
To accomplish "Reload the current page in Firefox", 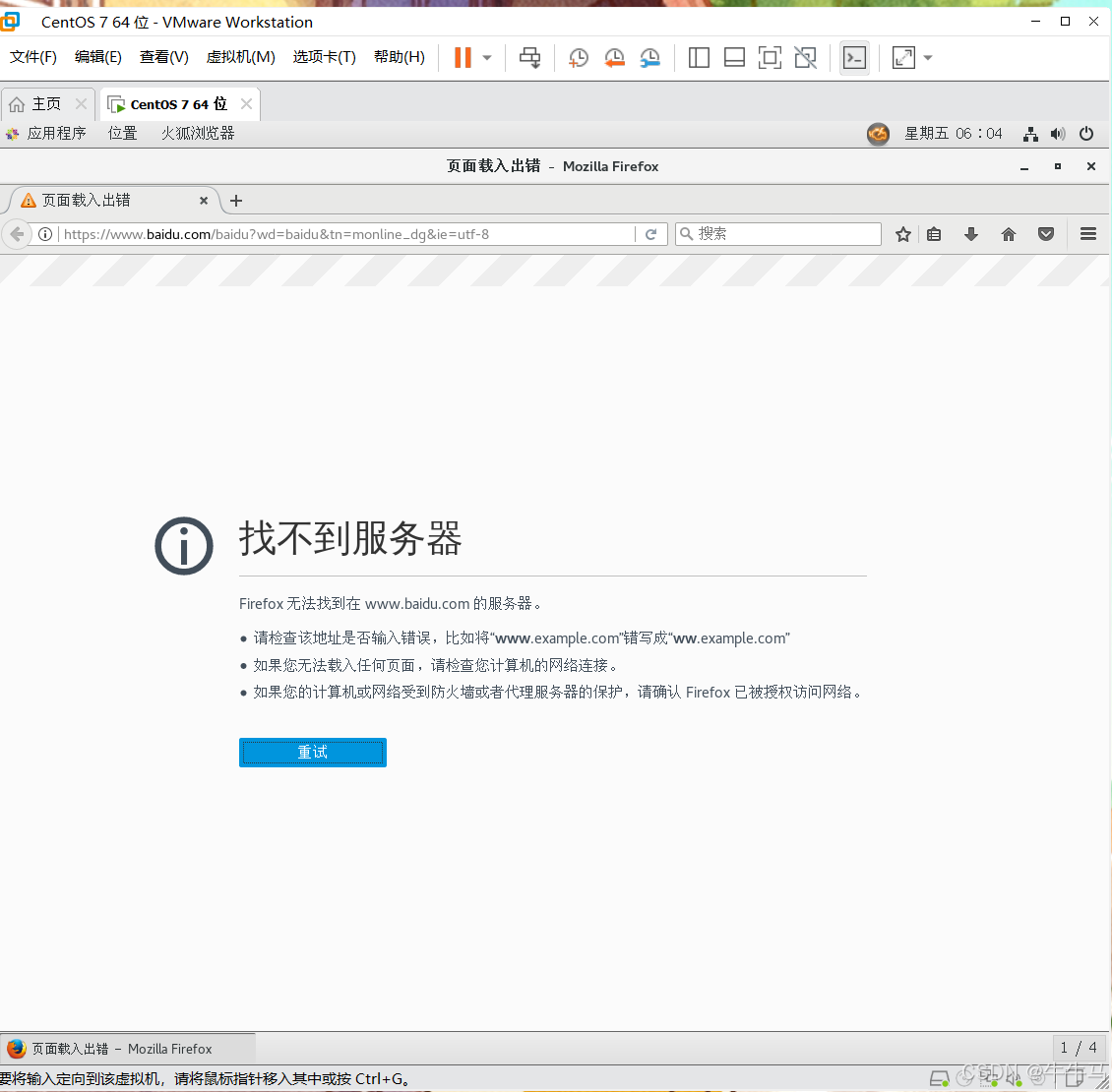I will [x=651, y=234].
